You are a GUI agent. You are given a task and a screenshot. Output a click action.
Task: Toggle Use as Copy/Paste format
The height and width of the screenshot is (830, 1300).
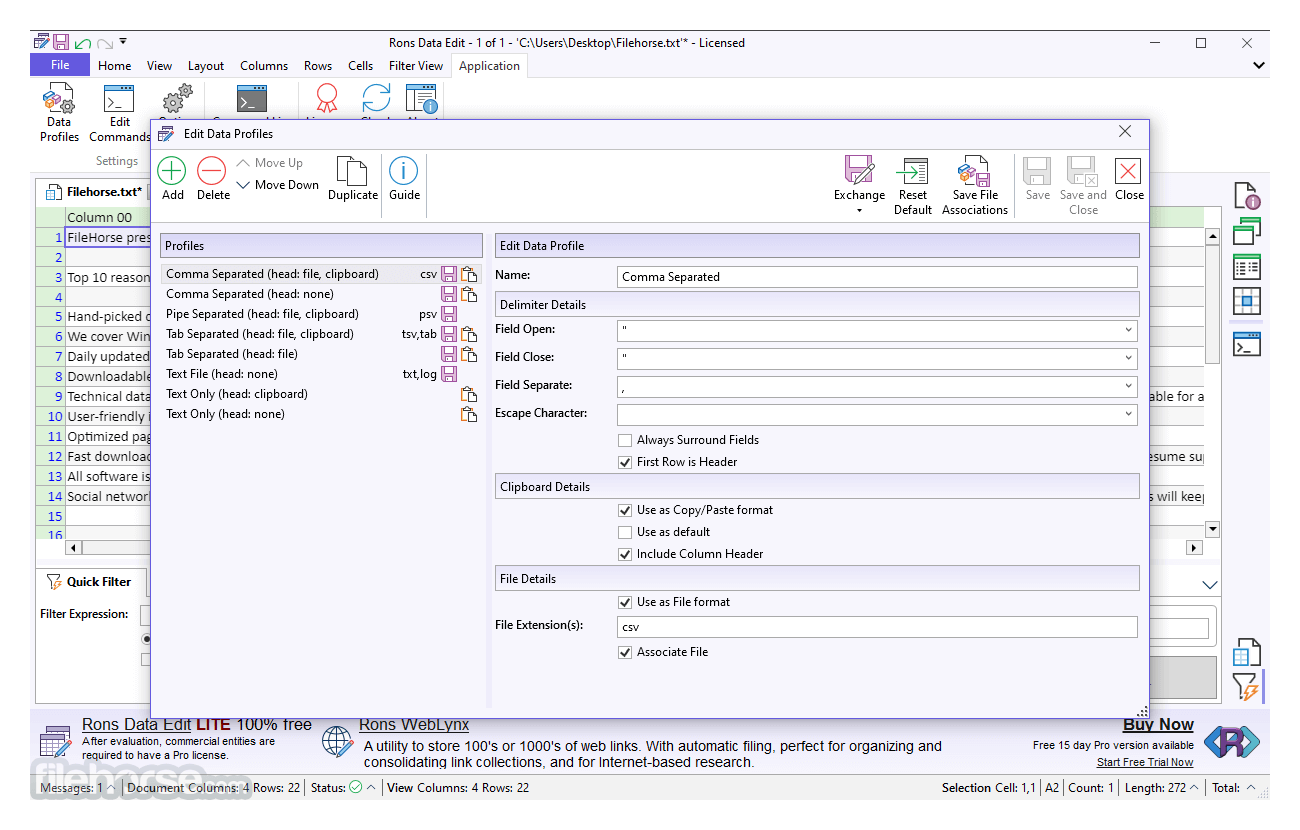625,510
